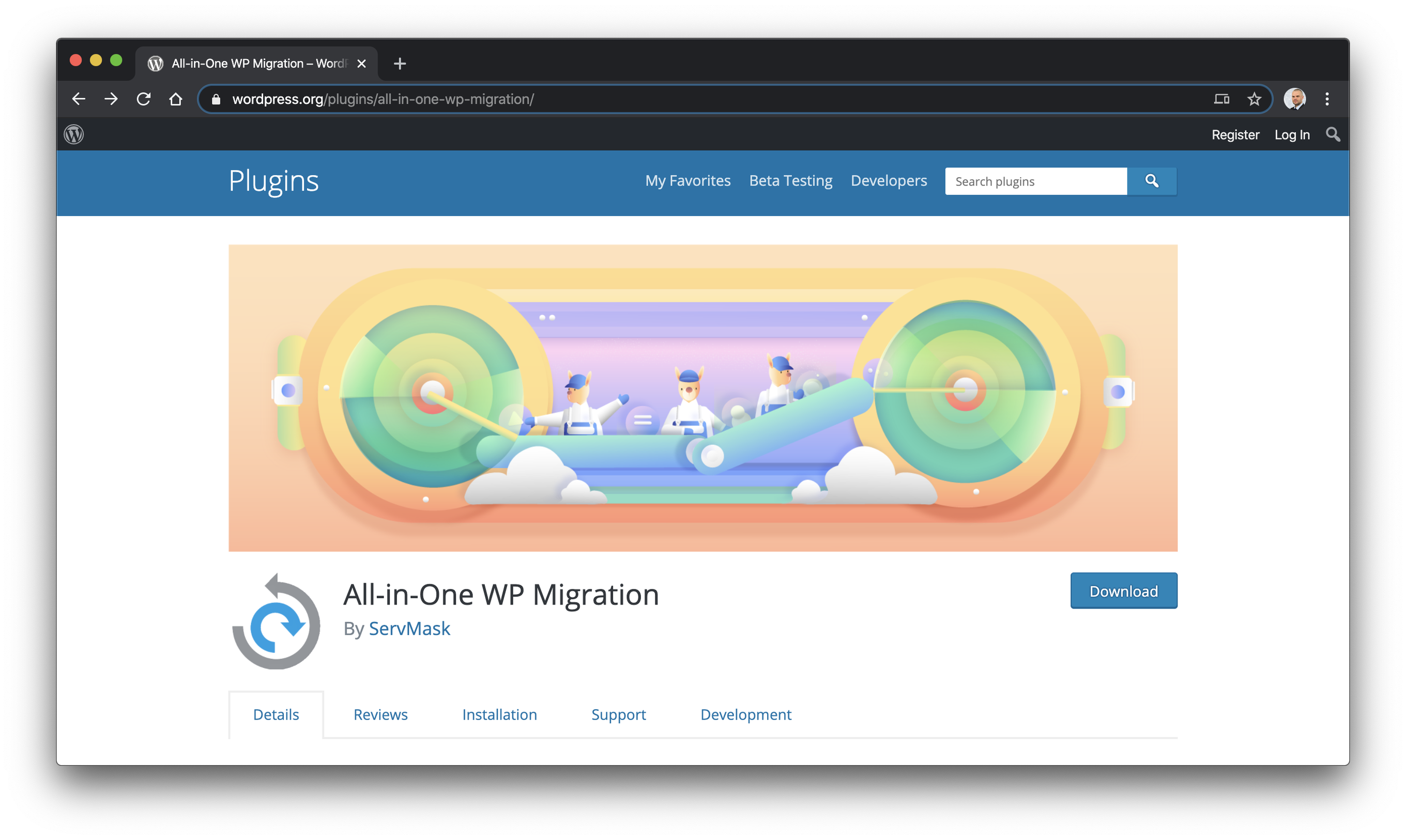1406x840 pixels.
Task: Open the Developers page
Action: (x=889, y=181)
